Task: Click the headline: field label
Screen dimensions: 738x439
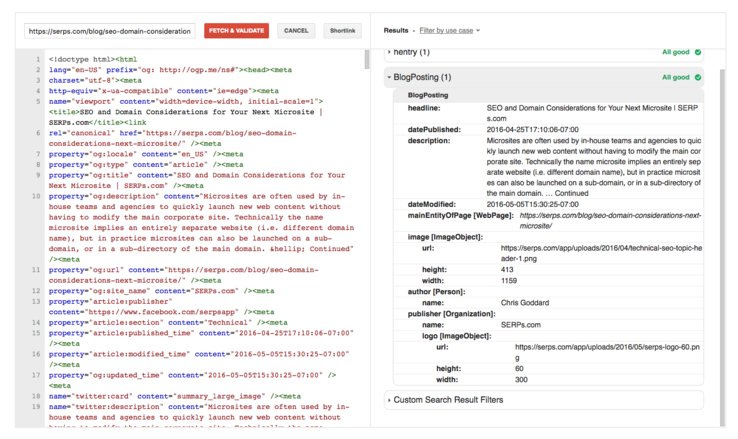Action: tap(424, 108)
